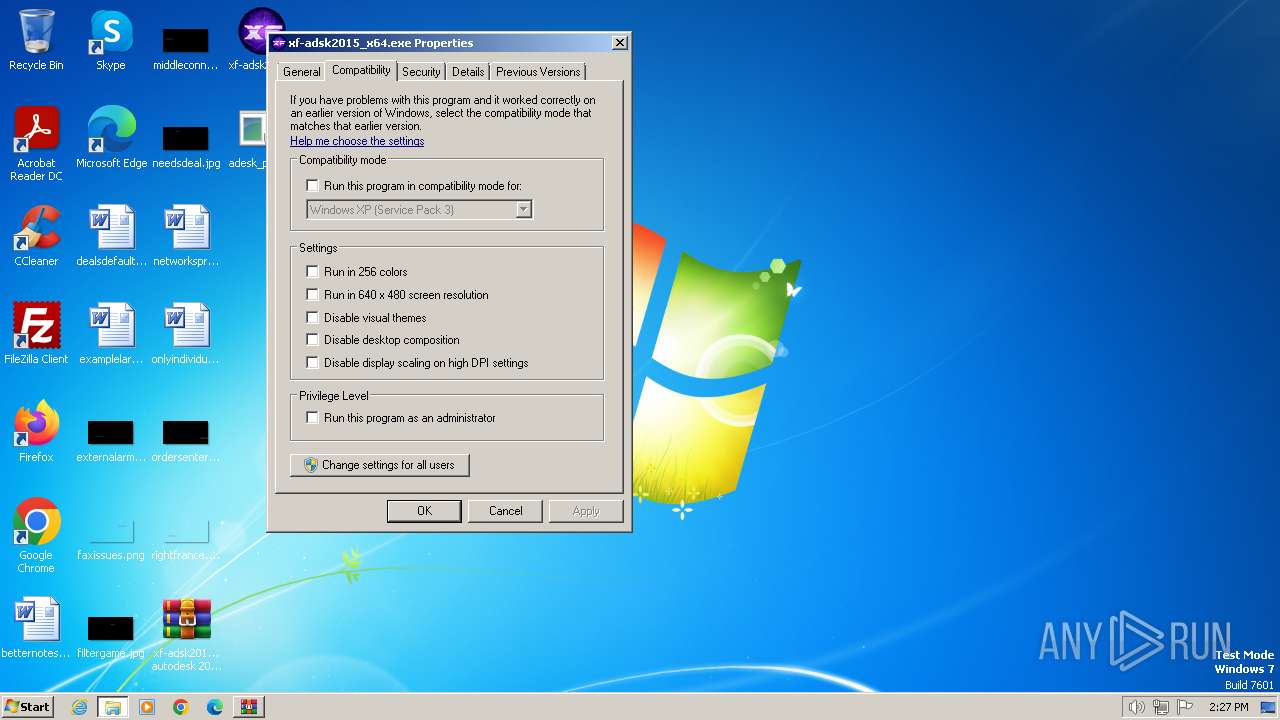Click the Apply button

[x=586, y=511]
